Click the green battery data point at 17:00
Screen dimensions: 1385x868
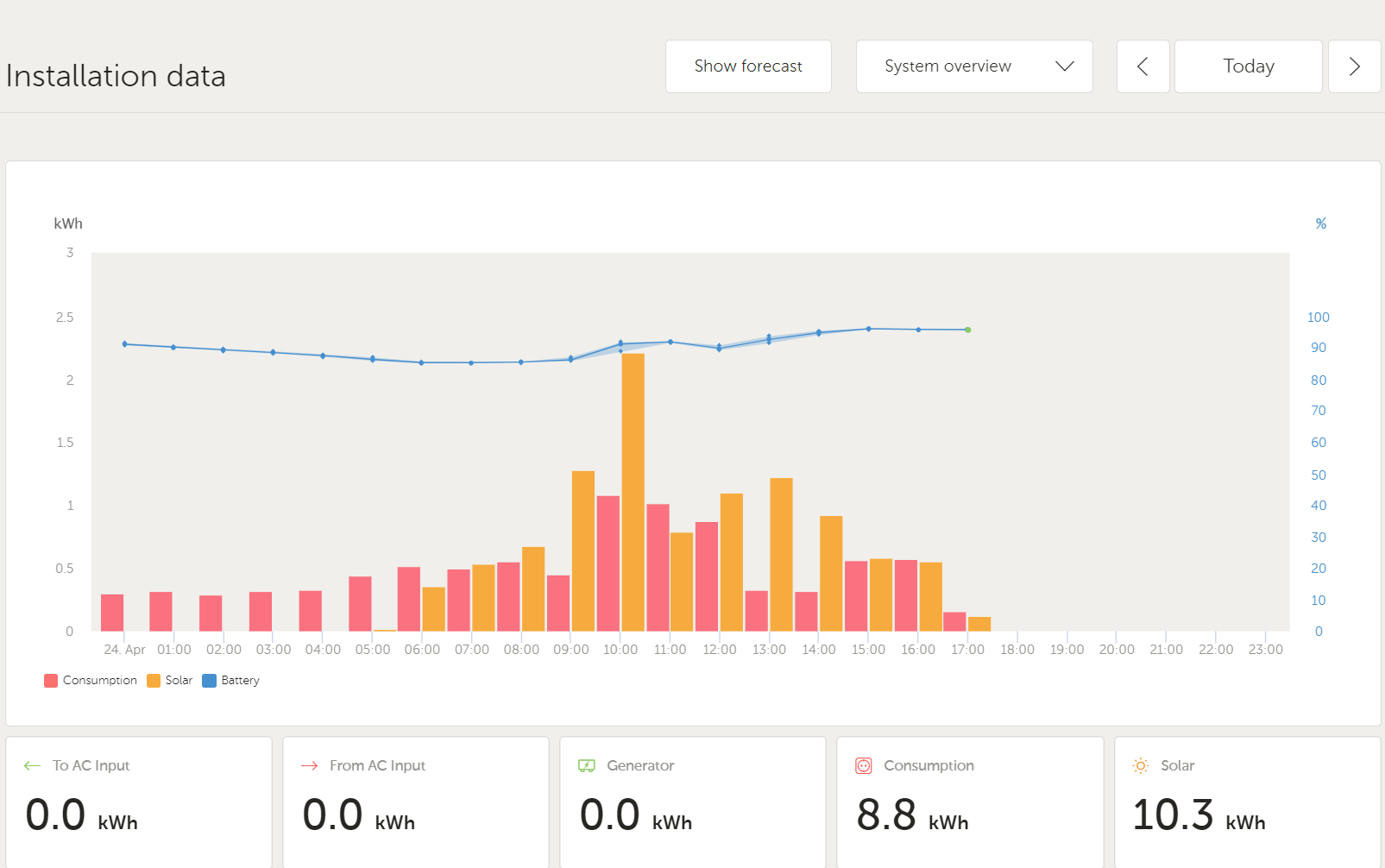(x=968, y=330)
